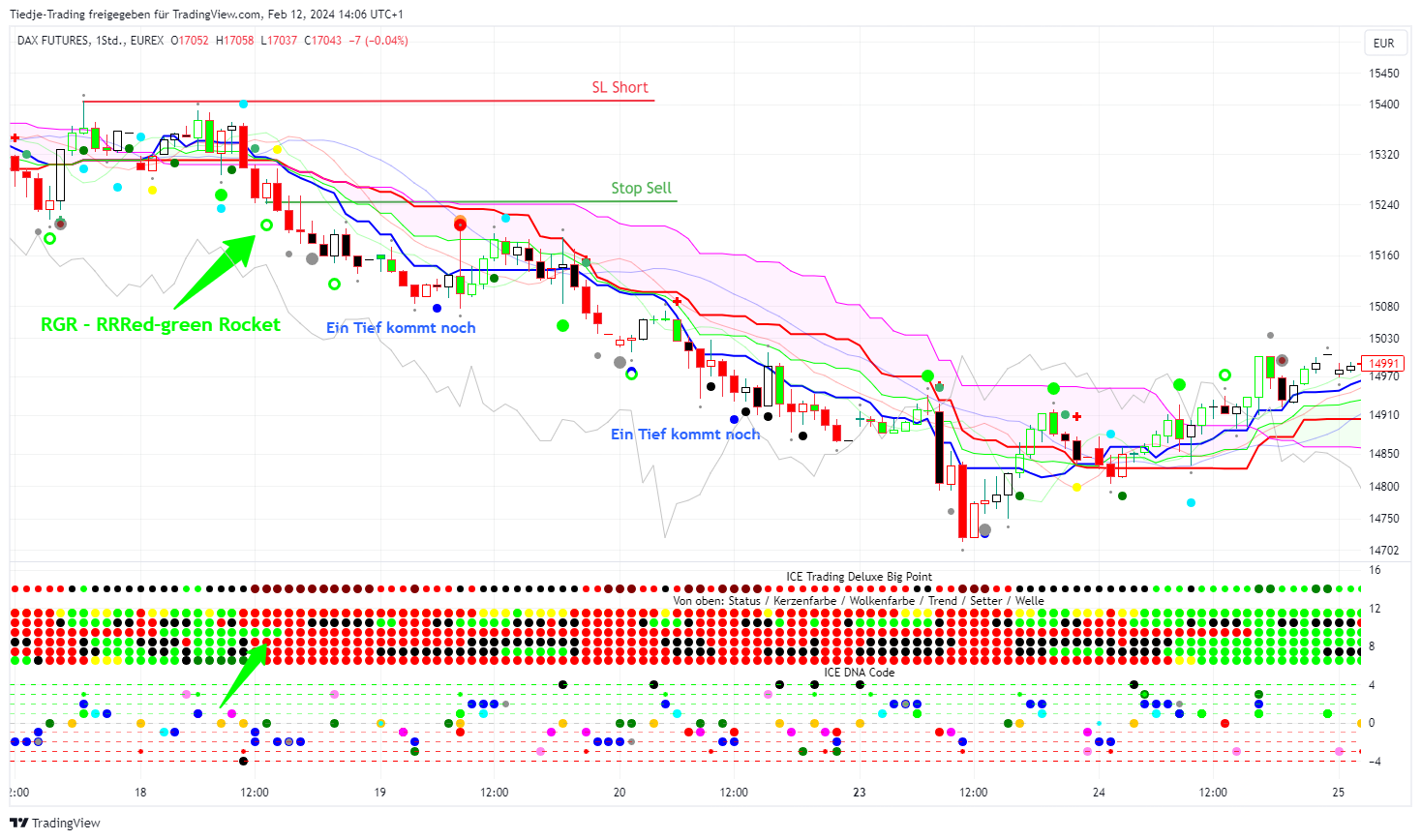
Task: Click 14750 on the price axis
Action: click(x=1384, y=518)
